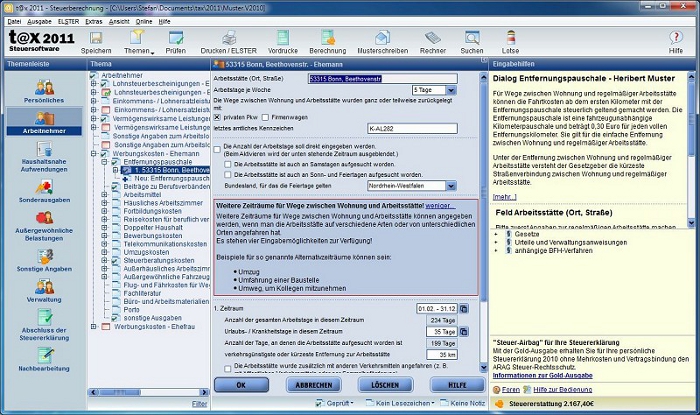Image resolution: width=700 pixels, height=415 pixels.
Task: Open the ELSTER menu
Action: click(x=68, y=21)
